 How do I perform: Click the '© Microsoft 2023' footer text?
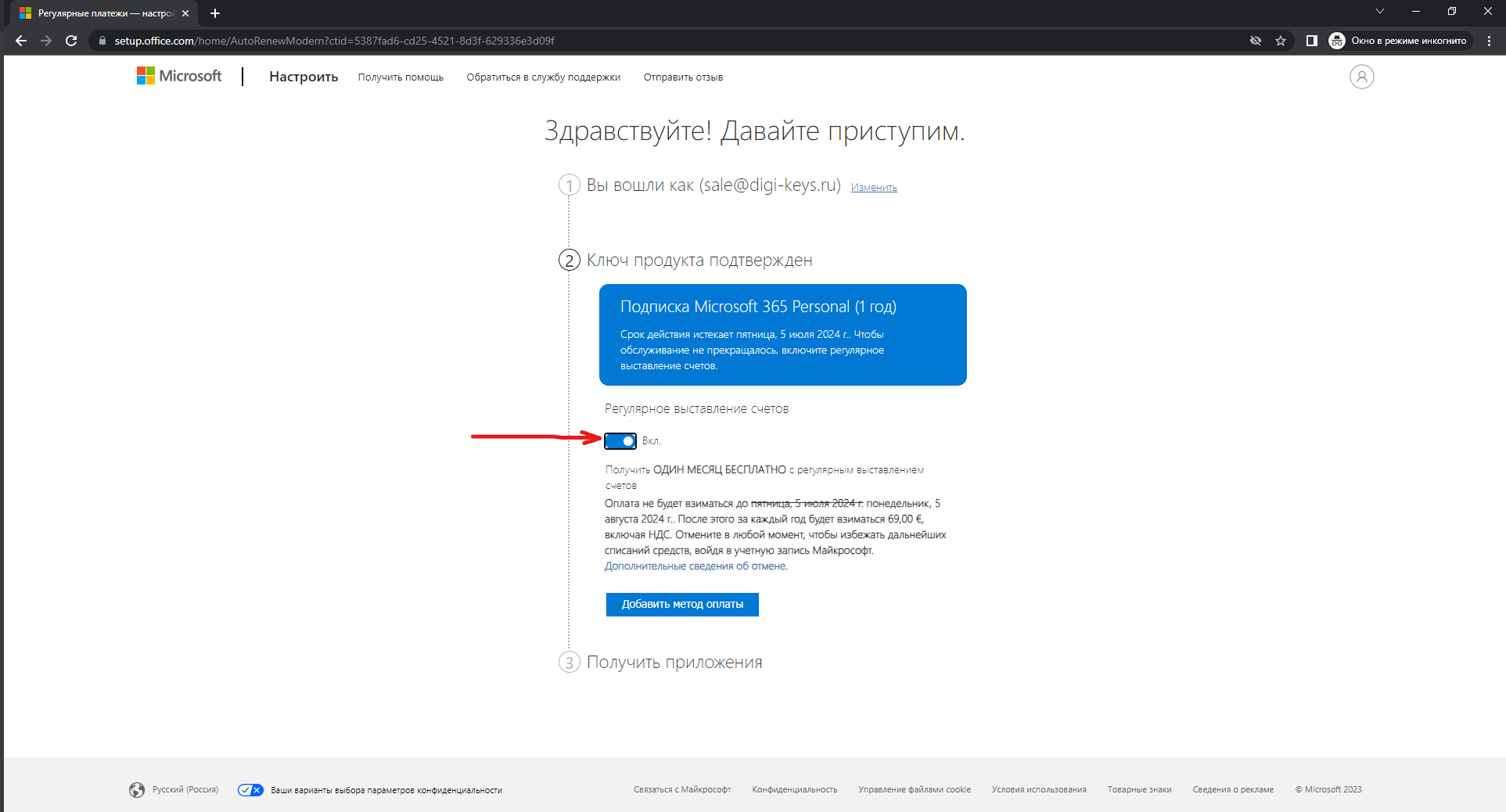[1328, 790]
